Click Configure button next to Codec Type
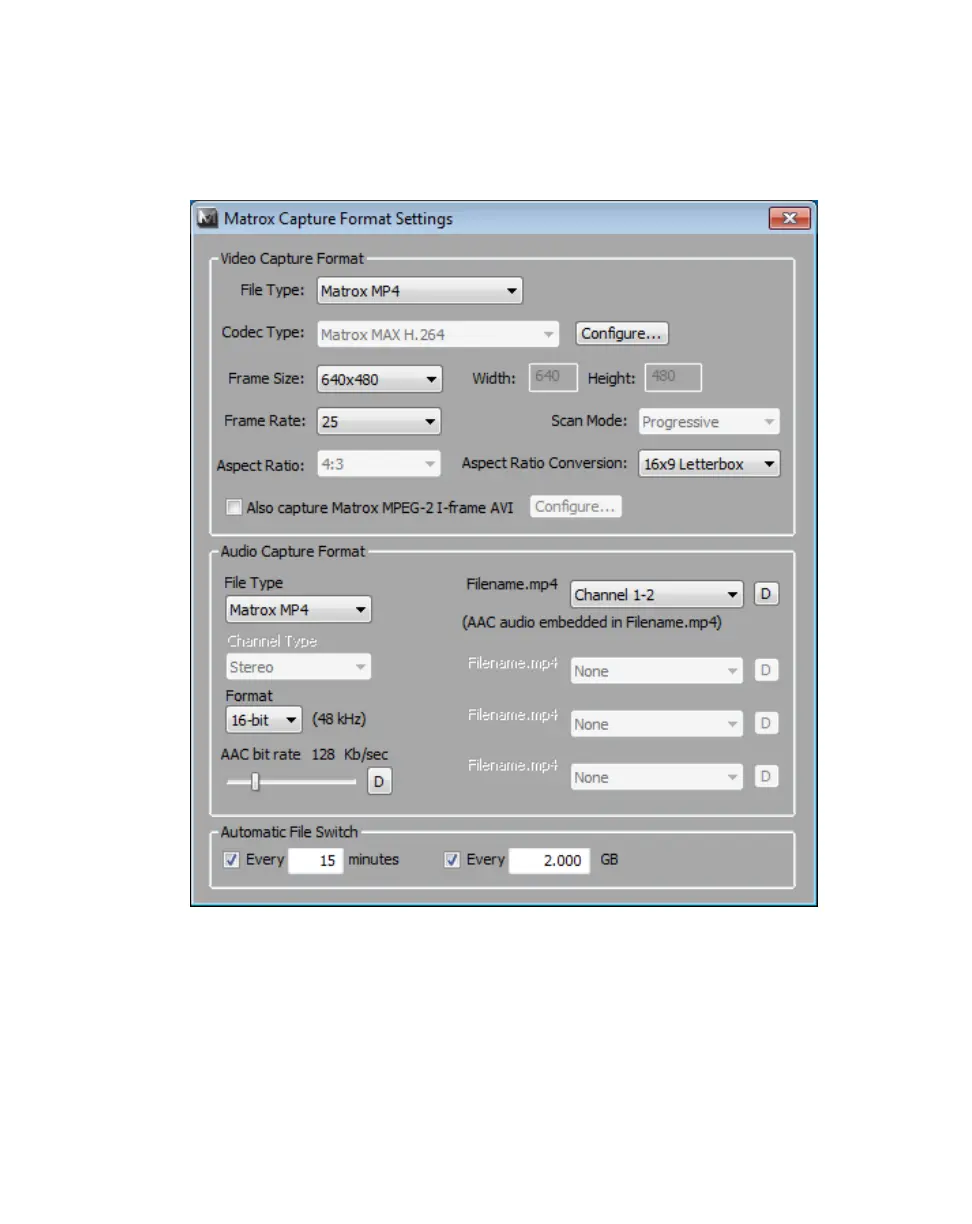The height and width of the screenshot is (1224, 972). click(622, 333)
